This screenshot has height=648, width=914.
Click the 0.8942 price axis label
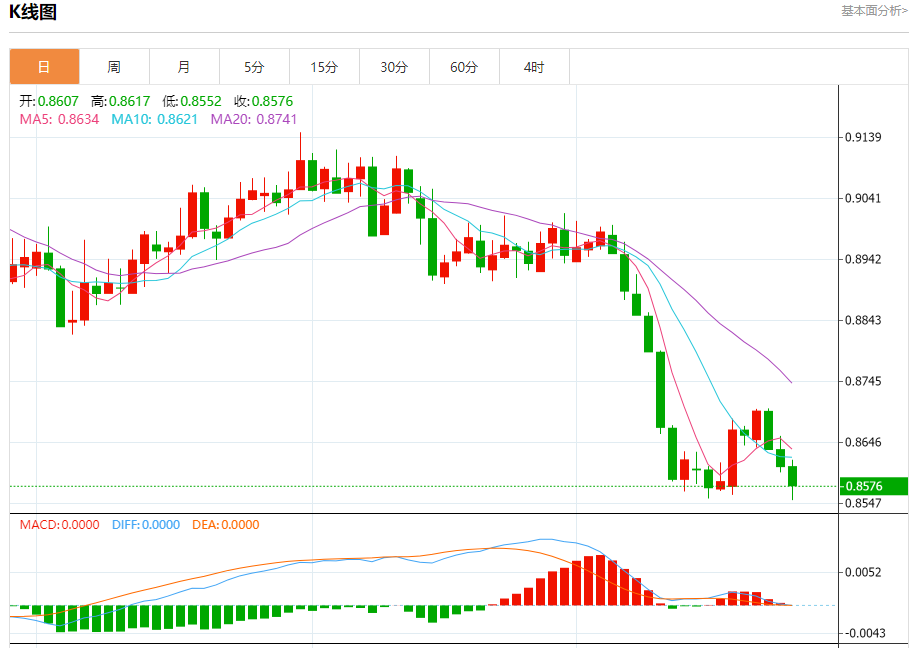(x=863, y=259)
